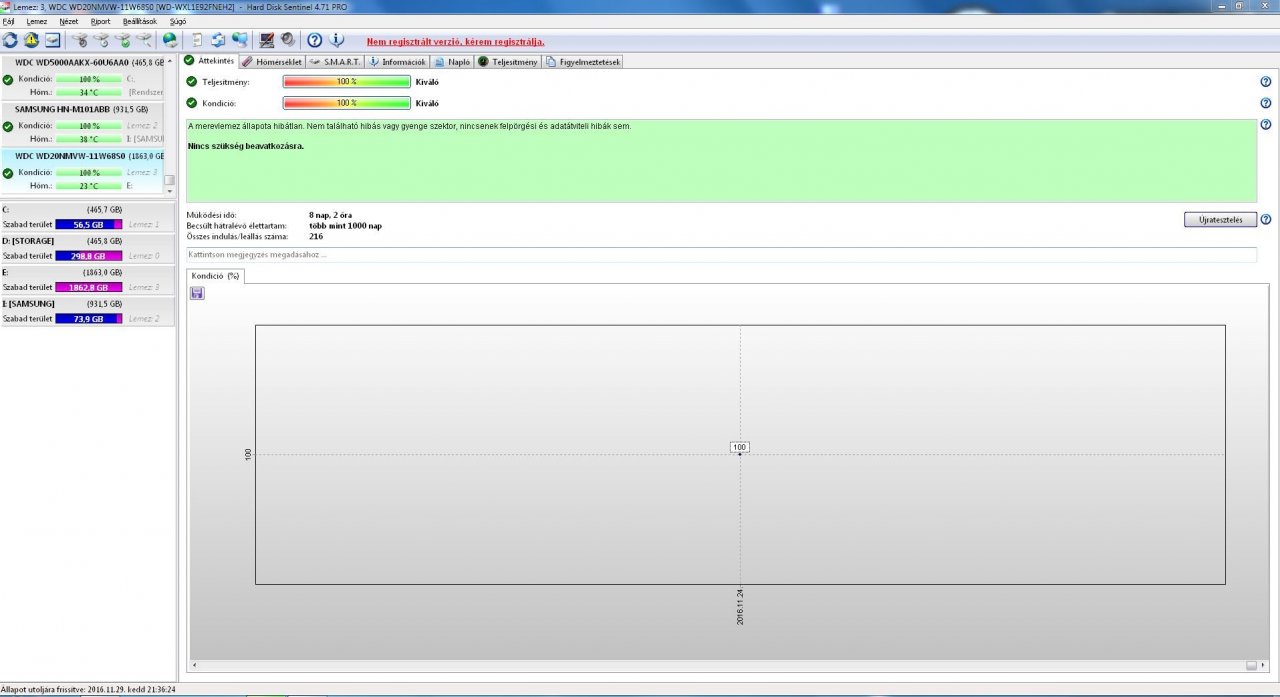
Task: Click the disk list scroll up arrow
Action: click(170, 61)
